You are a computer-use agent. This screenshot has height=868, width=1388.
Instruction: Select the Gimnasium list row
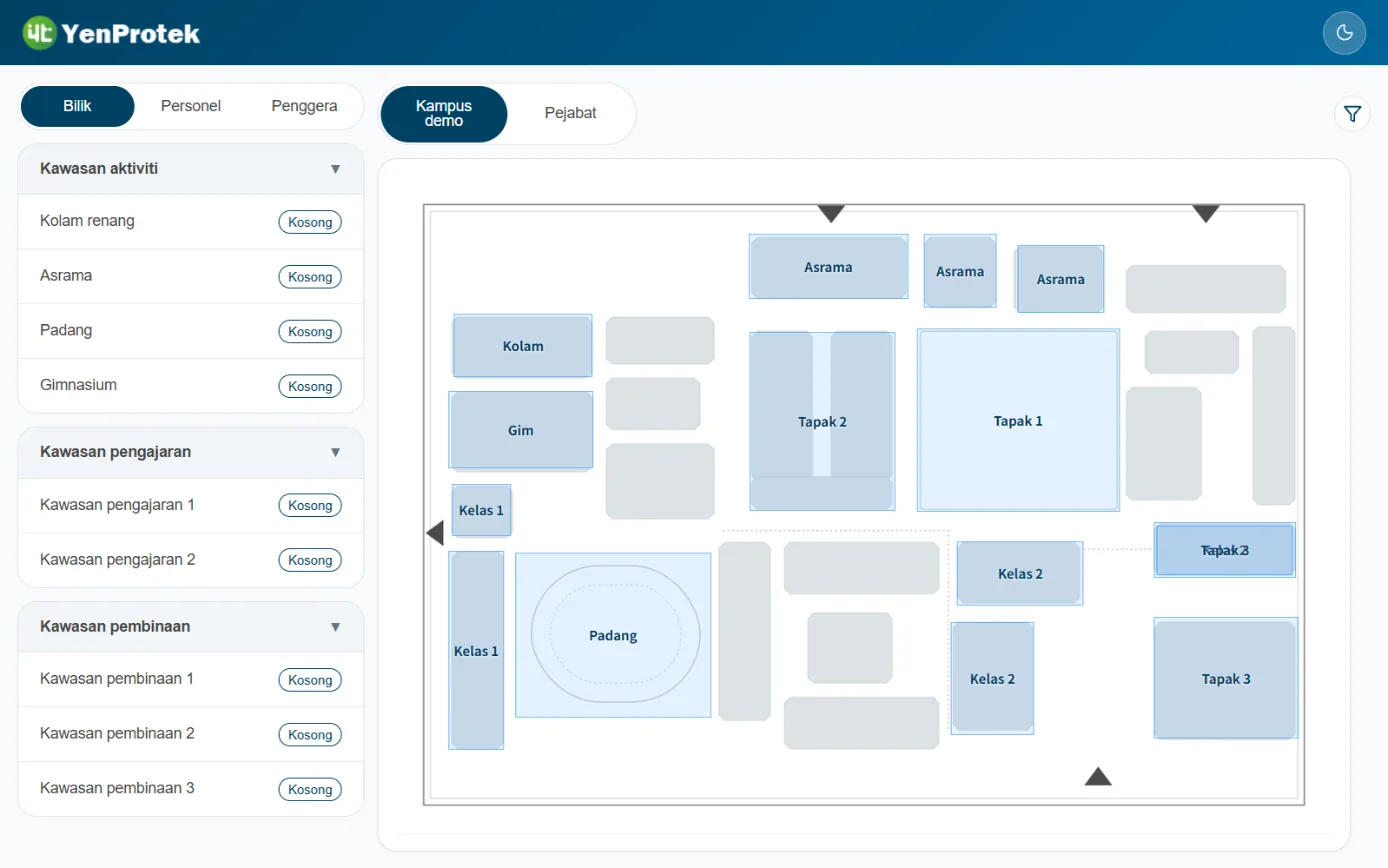click(x=191, y=385)
